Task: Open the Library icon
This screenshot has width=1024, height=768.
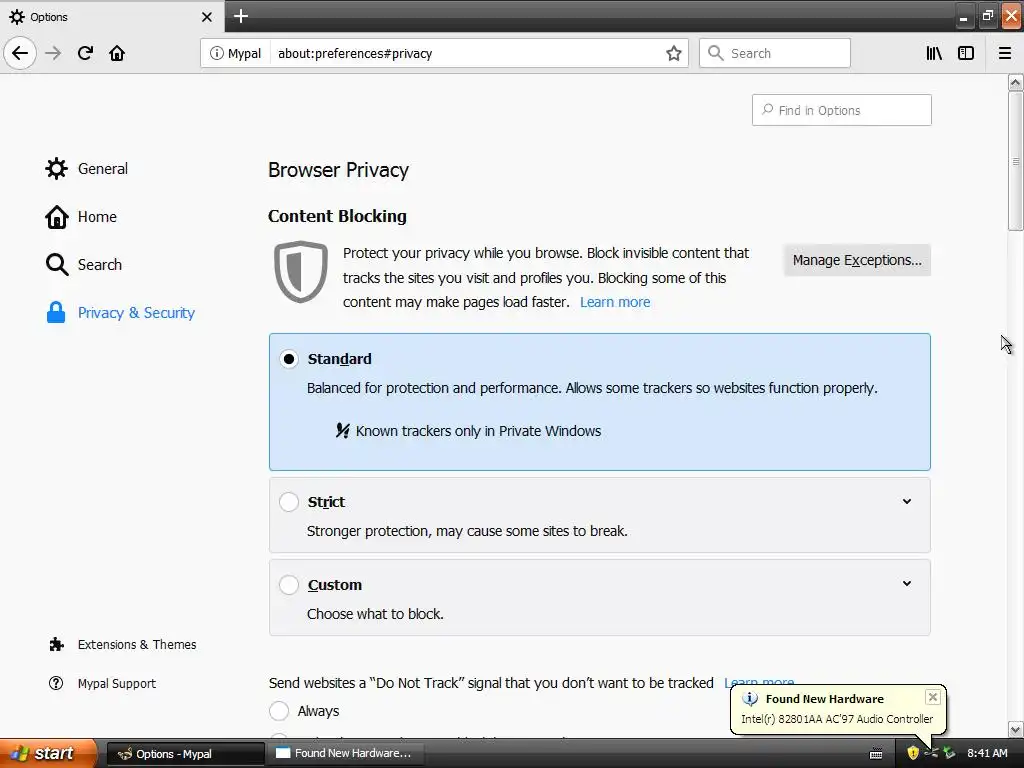Action: pyautogui.click(x=934, y=53)
